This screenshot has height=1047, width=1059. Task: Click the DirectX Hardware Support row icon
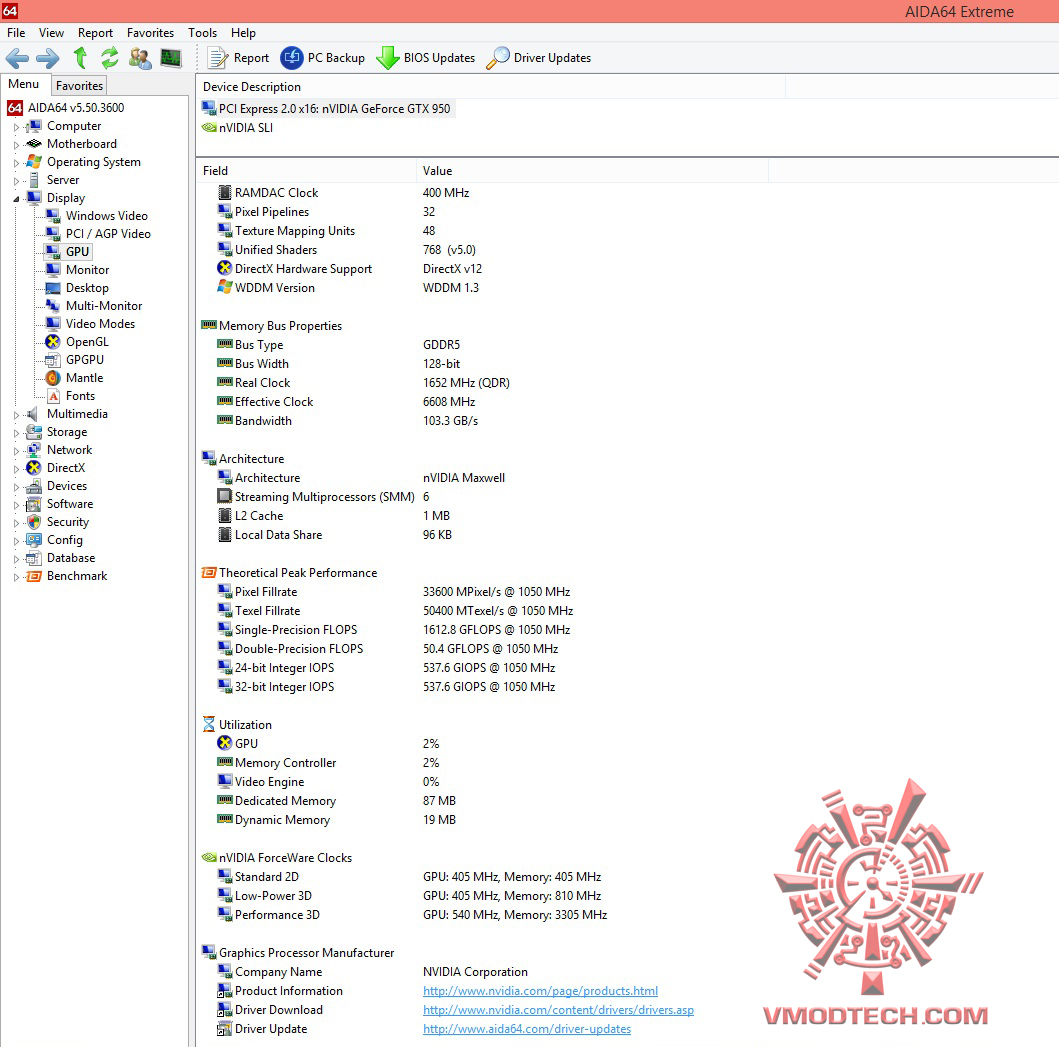(x=225, y=268)
